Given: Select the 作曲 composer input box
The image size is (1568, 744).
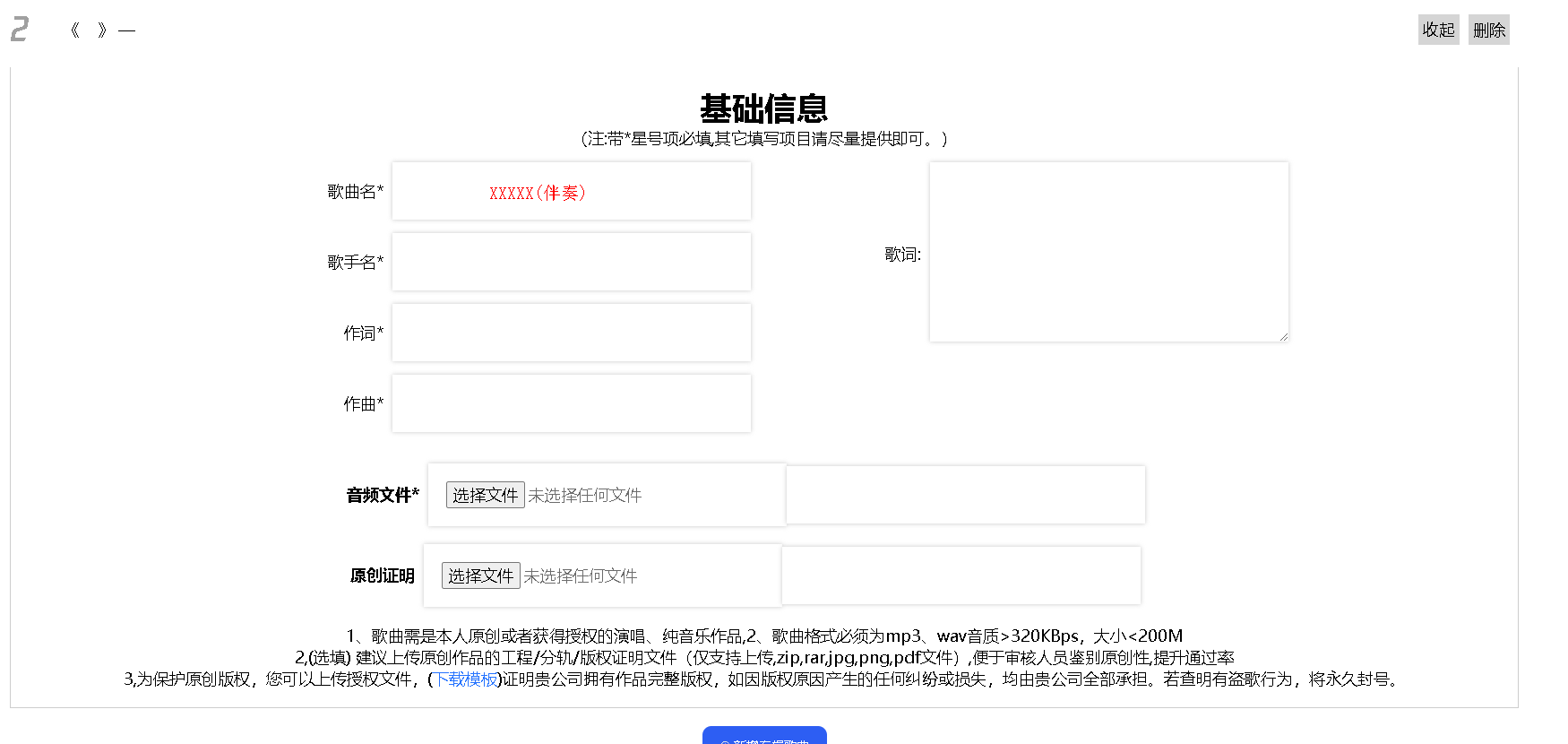Looking at the screenshot, I should coord(571,403).
